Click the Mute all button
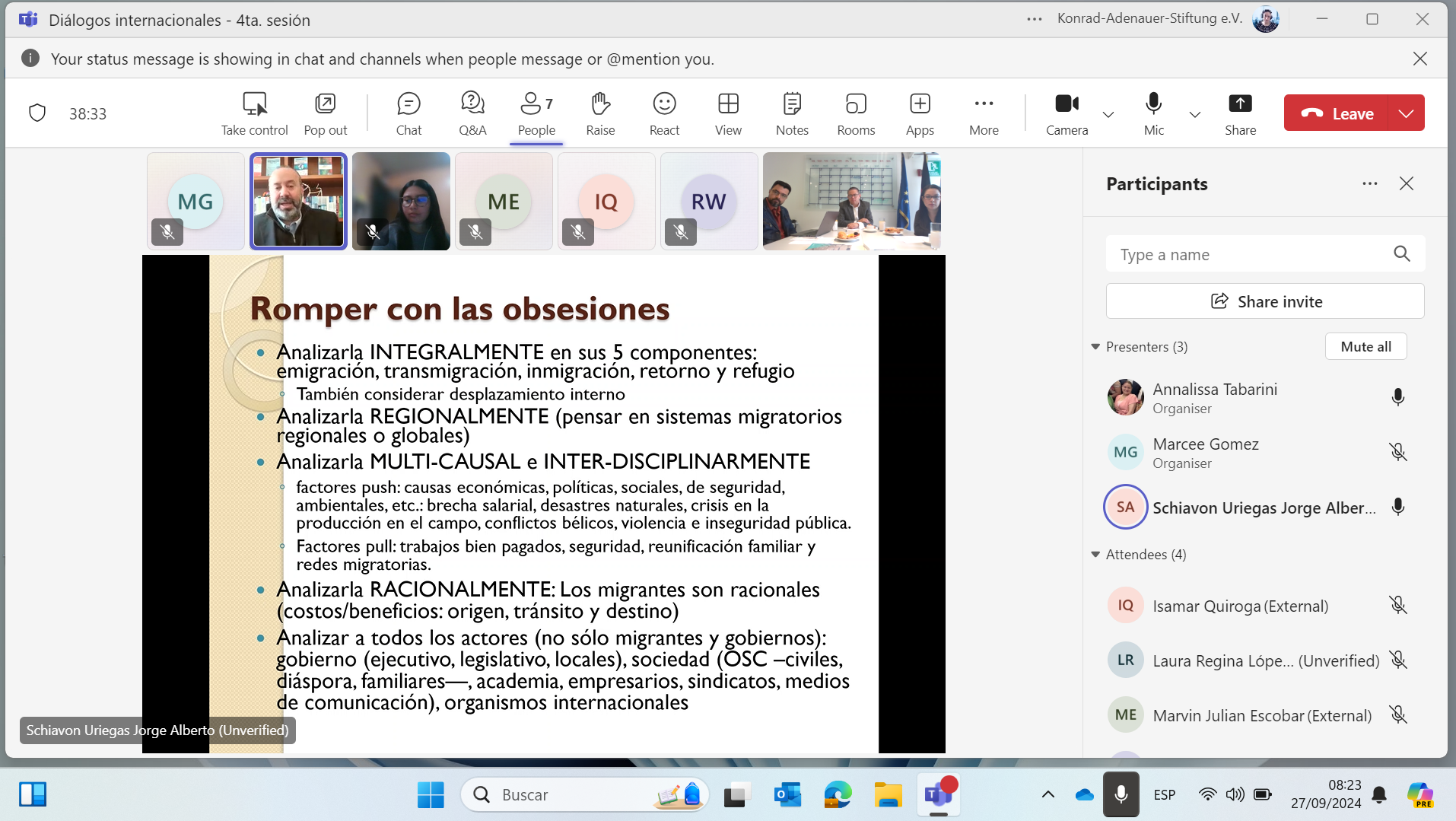The height and width of the screenshot is (821, 1456). pos(1365,346)
